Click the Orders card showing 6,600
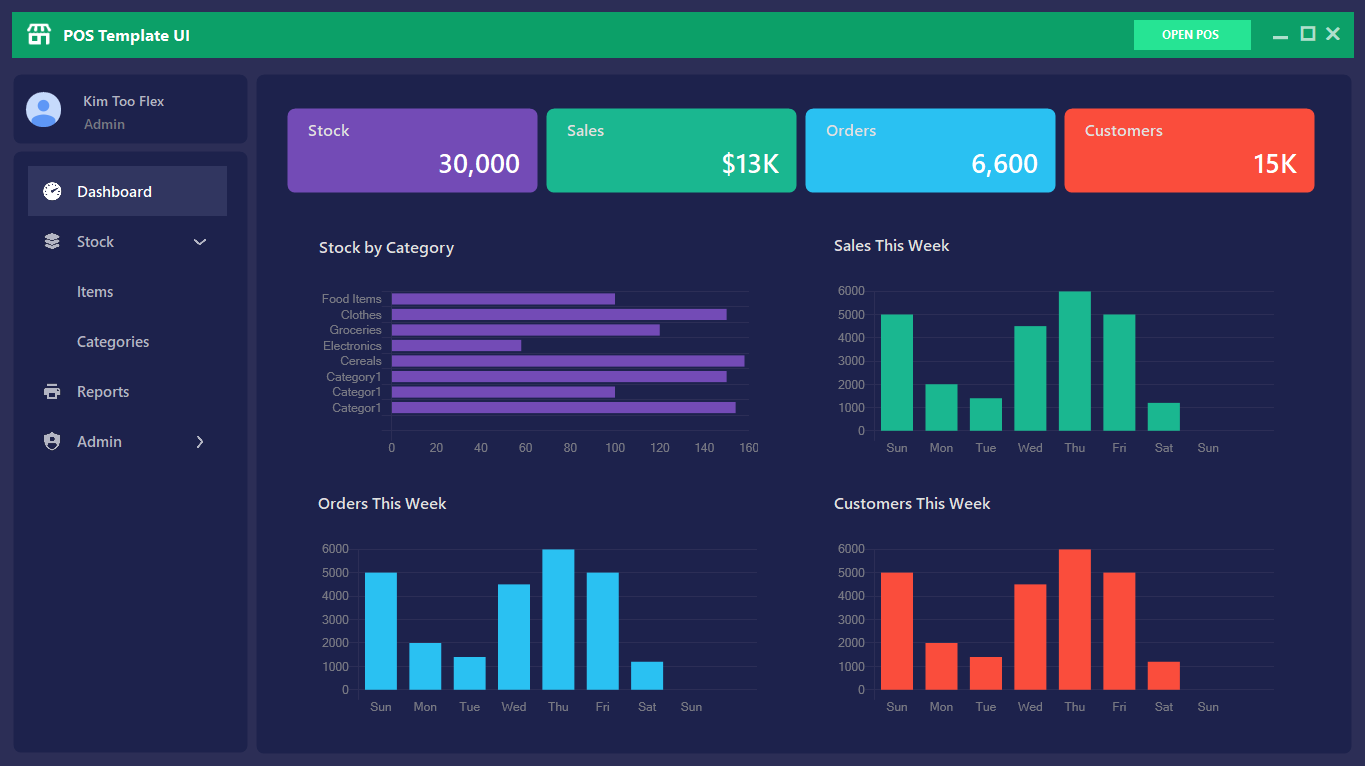 click(x=930, y=150)
